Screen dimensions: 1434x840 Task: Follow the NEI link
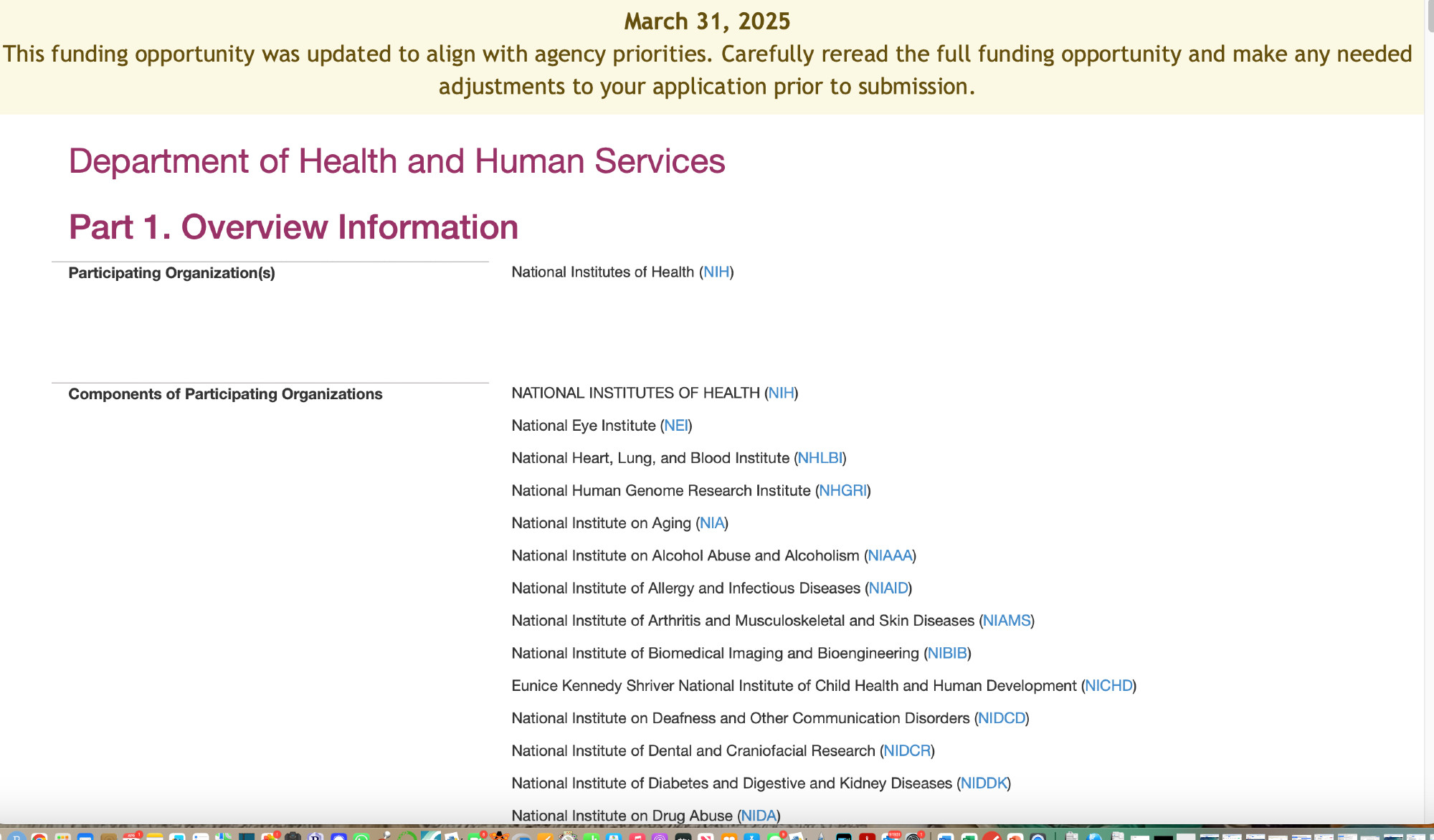click(x=676, y=426)
